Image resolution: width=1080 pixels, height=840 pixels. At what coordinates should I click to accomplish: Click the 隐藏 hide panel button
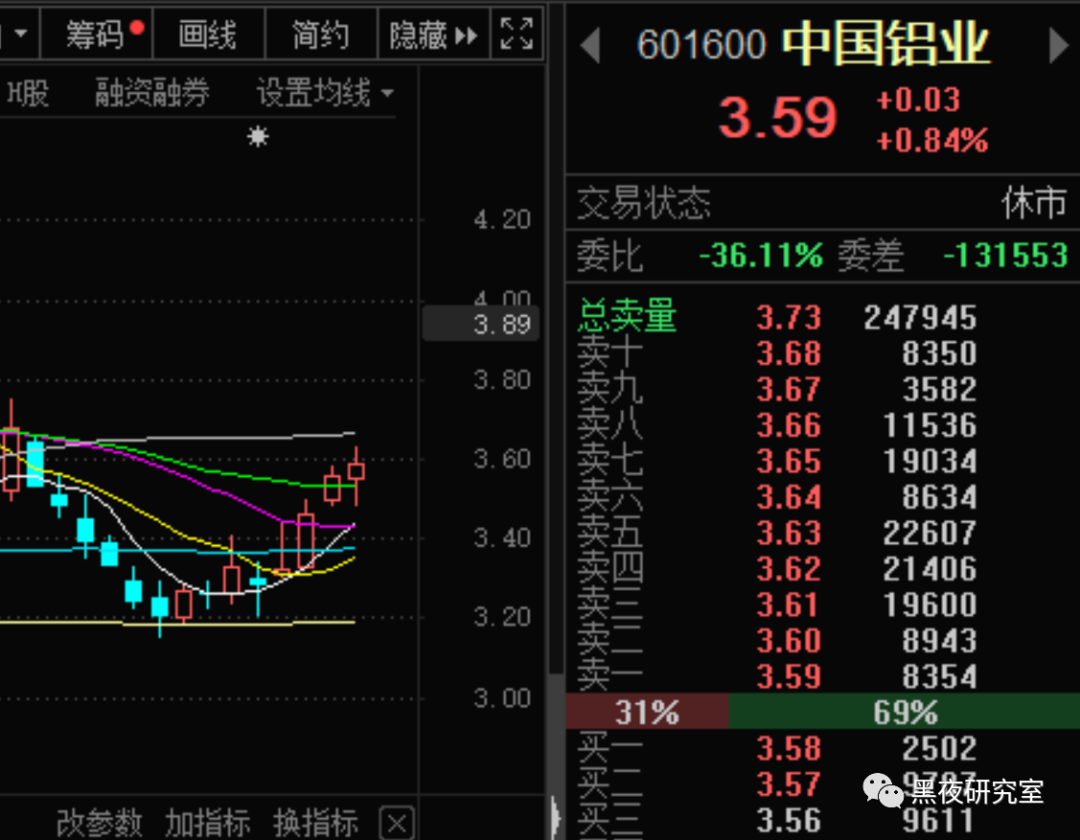(x=433, y=34)
